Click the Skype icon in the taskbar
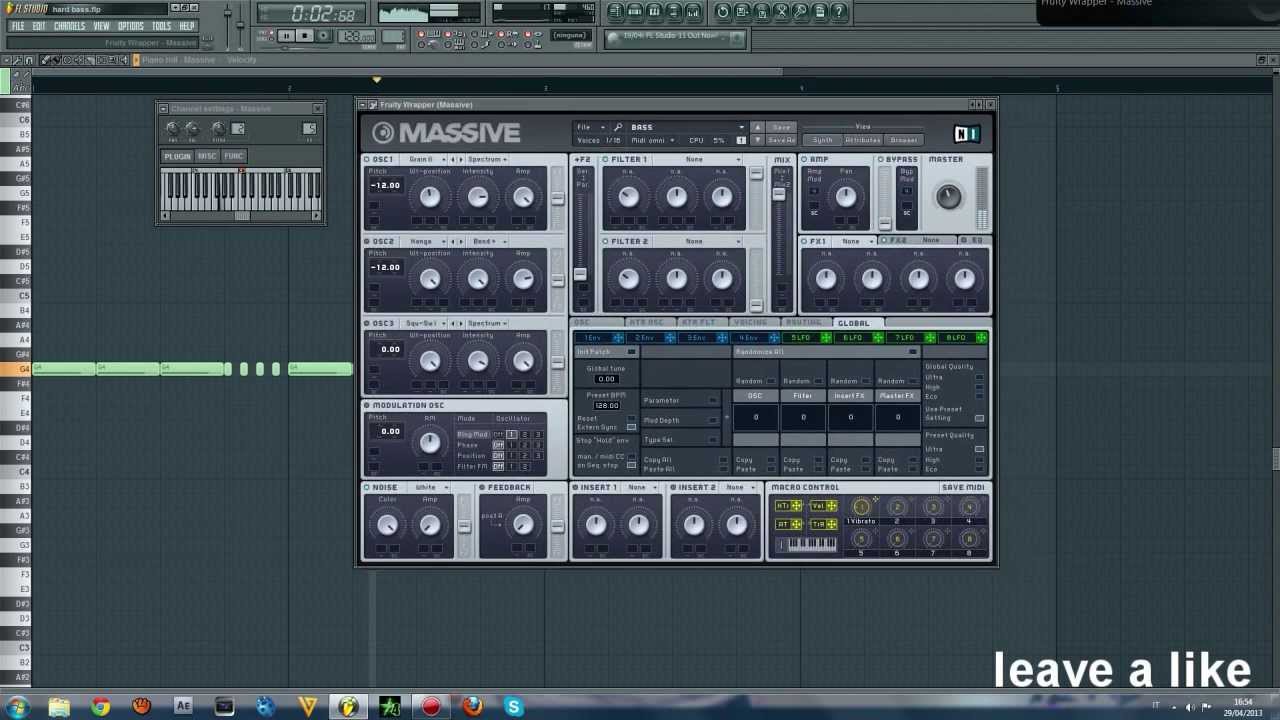Screen dimensions: 1280x720 point(513,706)
